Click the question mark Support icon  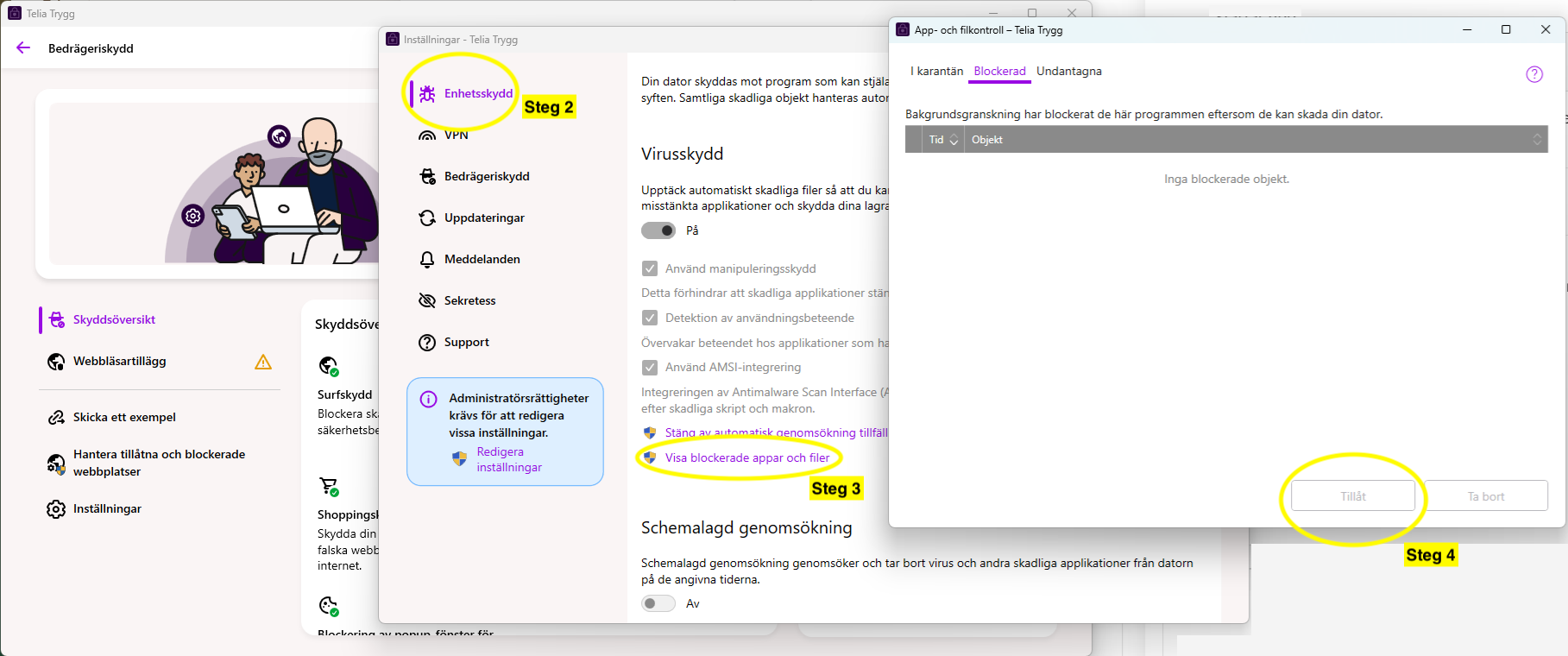coord(427,343)
